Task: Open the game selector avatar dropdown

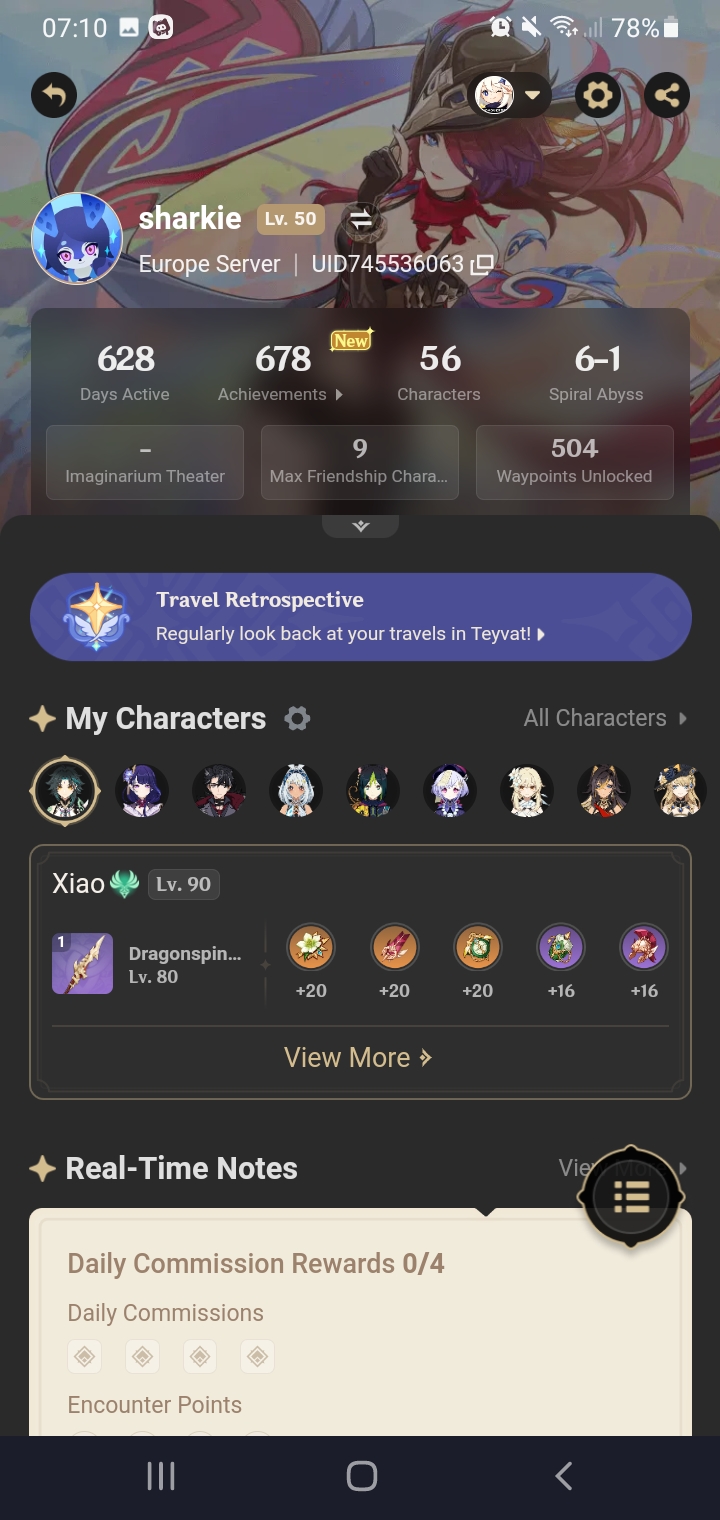Action: pos(509,96)
